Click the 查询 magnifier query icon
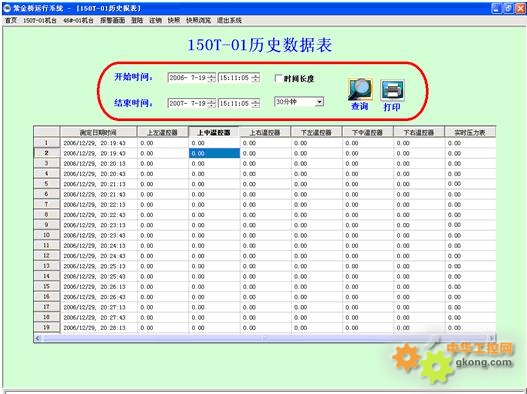Viewport: 527px width, 394px height. (x=360, y=89)
